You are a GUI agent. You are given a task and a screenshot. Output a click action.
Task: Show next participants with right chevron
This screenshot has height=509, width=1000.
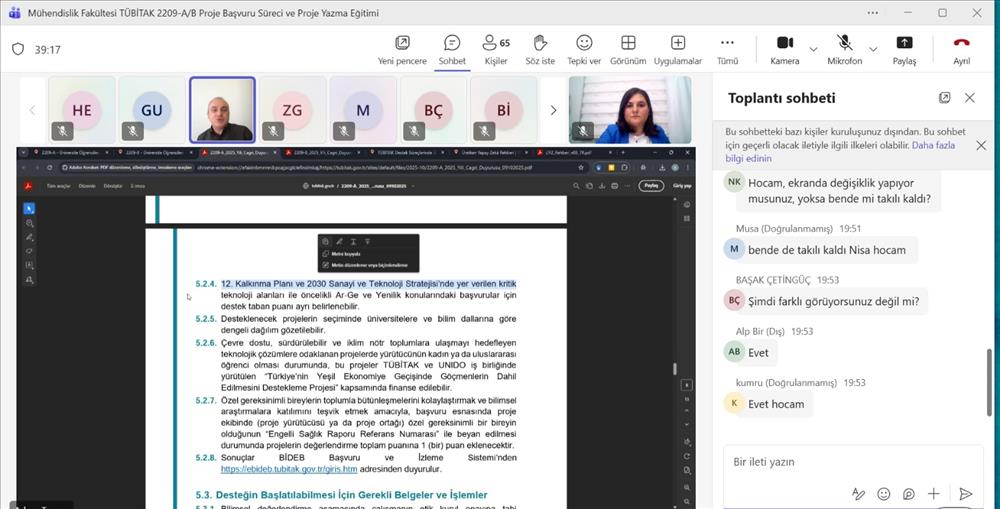pos(553,110)
